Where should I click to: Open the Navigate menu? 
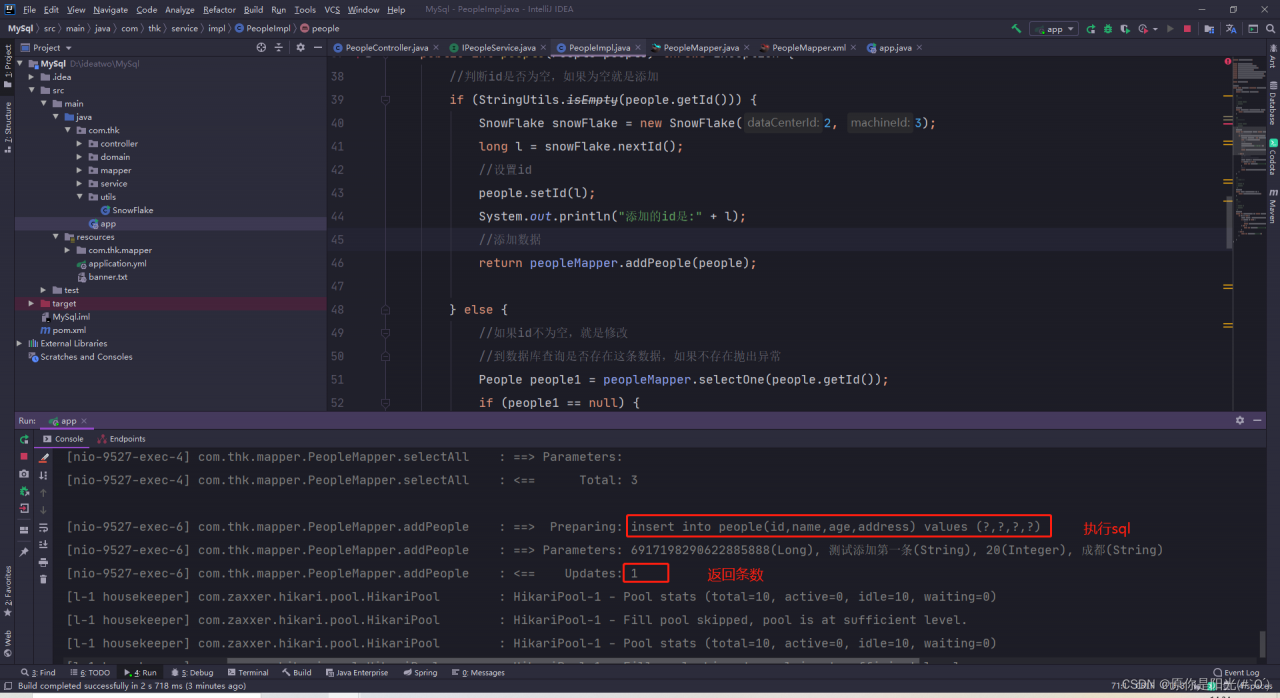(110, 9)
